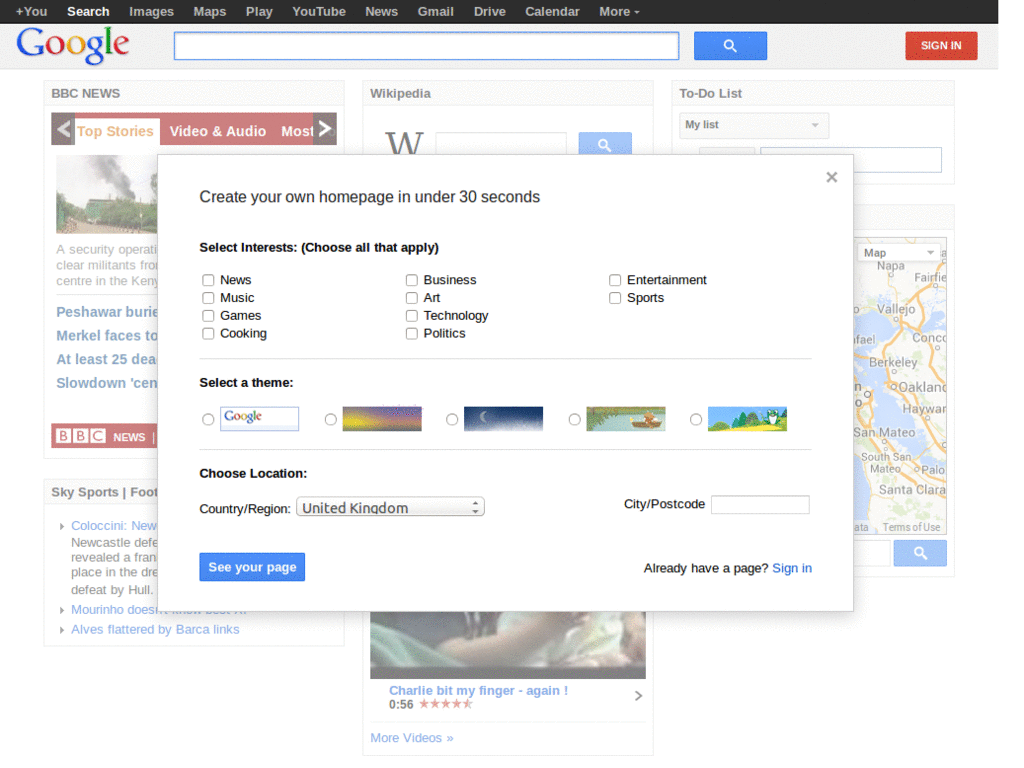Viewport: 1024px width, 768px height.
Task: Click the Sign in link in dialog
Action: pyautogui.click(x=792, y=568)
